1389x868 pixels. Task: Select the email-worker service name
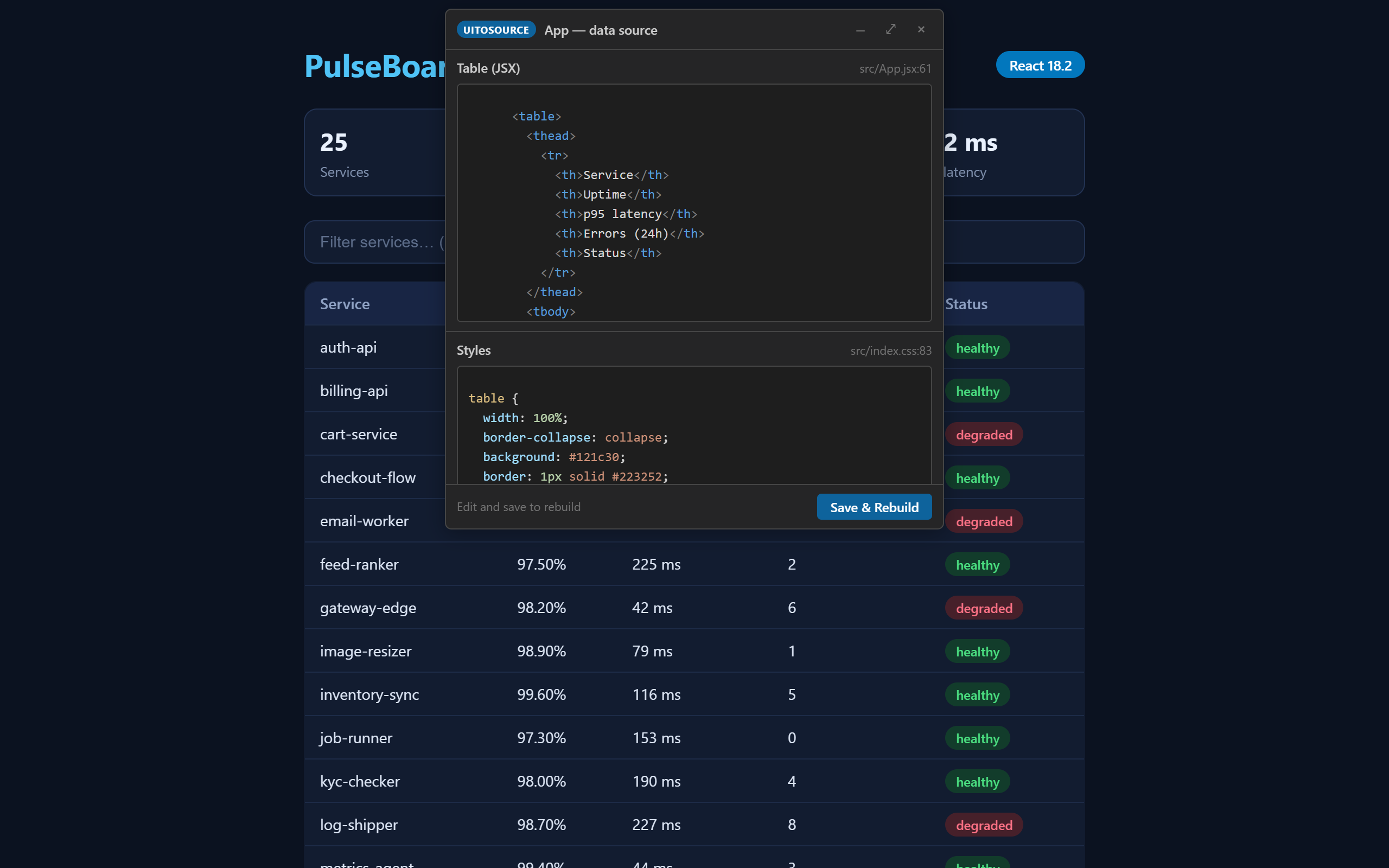click(365, 521)
